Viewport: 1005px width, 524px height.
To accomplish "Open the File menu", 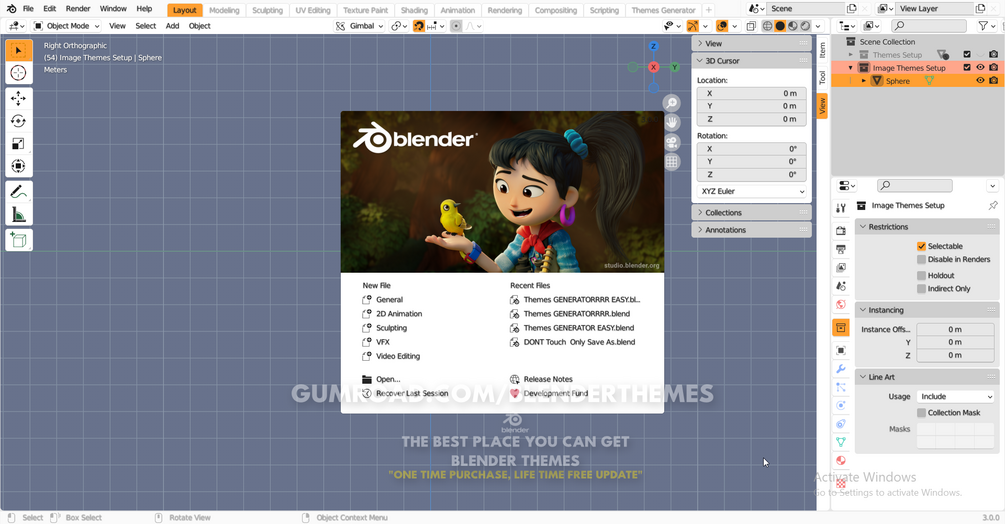I will [x=28, y=9].
